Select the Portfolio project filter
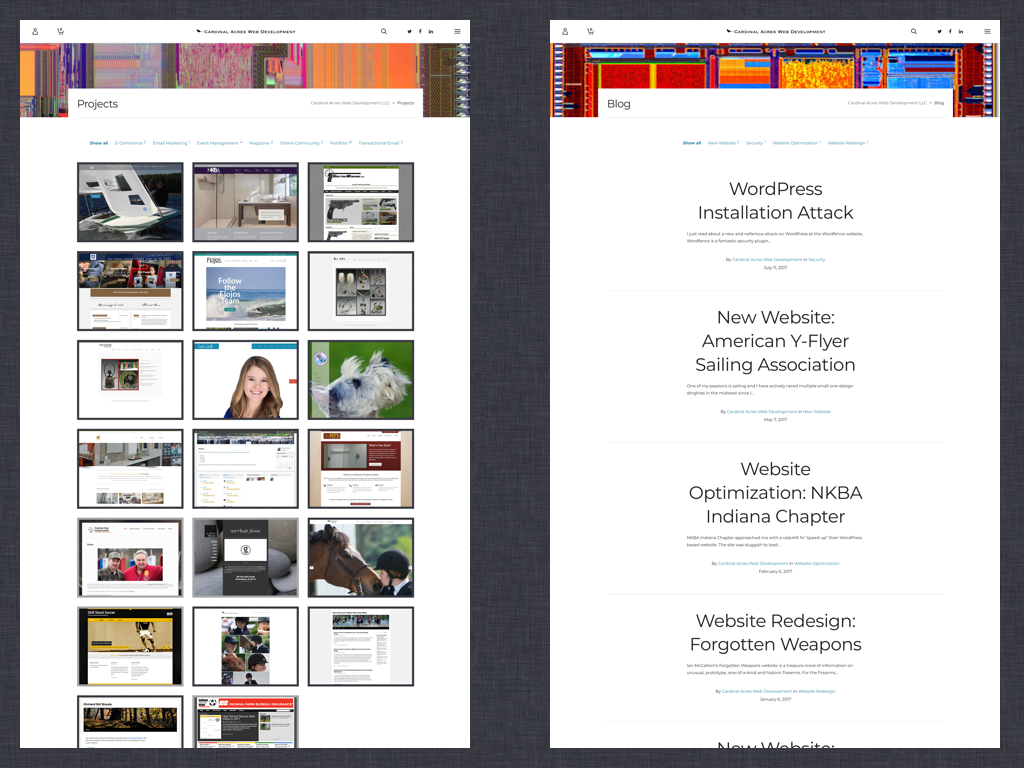This screenshot has height=768, width=1024. 340,143
